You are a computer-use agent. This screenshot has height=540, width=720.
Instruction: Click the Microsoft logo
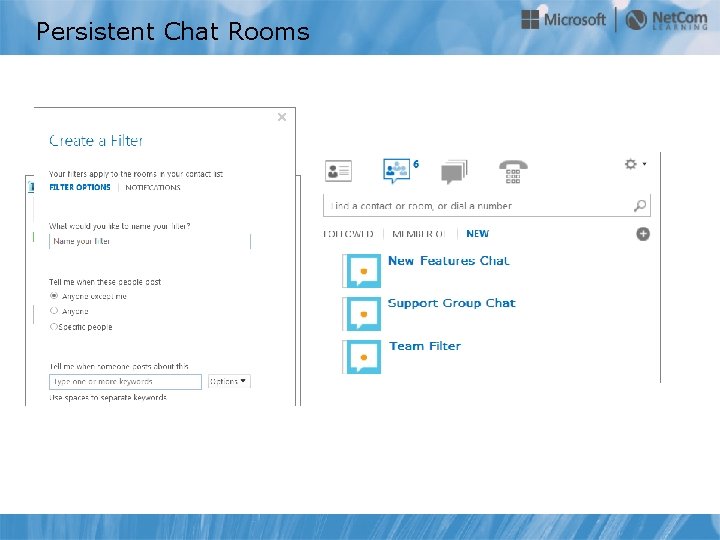pos(563,20)
